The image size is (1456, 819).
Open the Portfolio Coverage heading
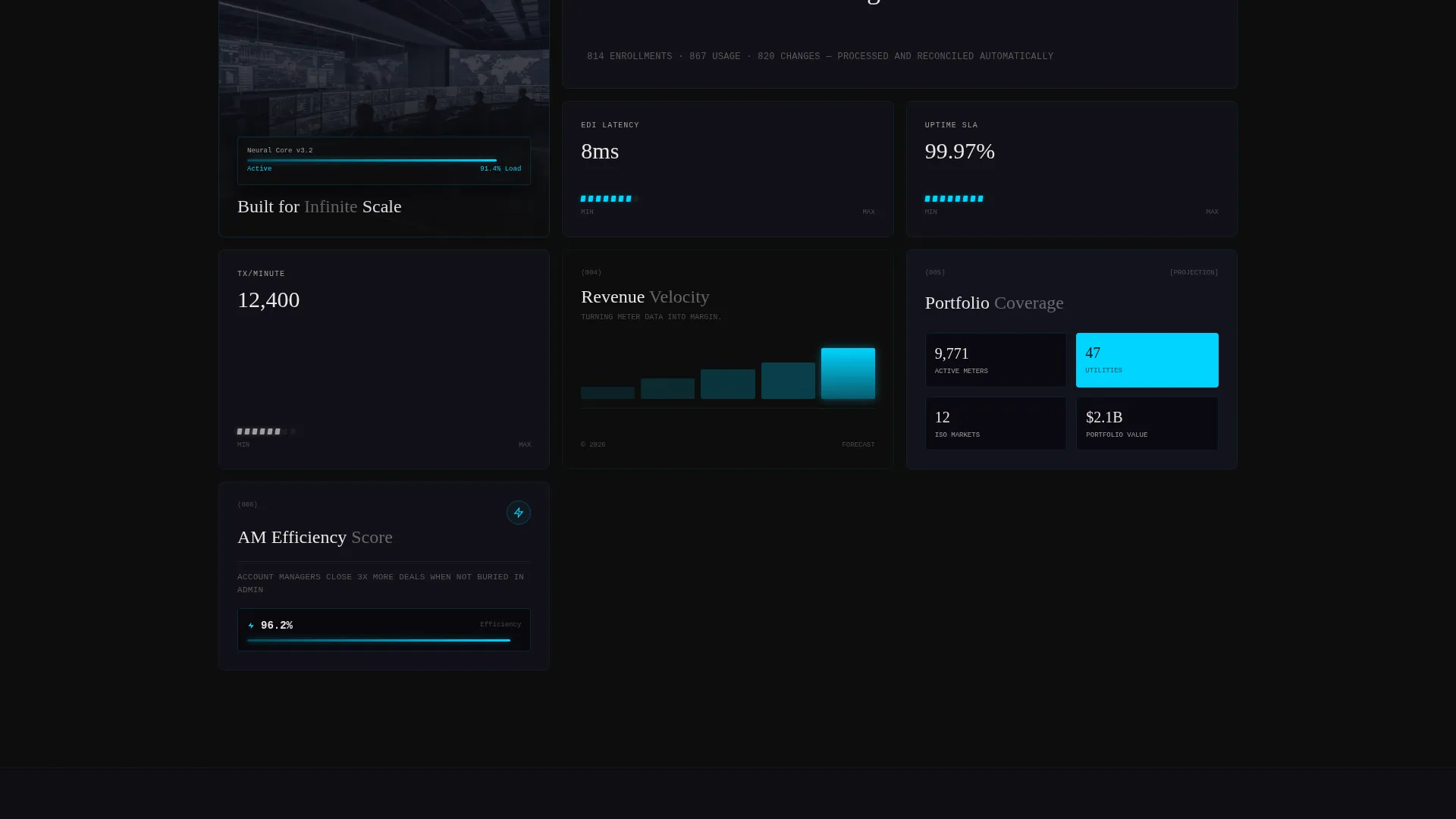pos(994,303)
